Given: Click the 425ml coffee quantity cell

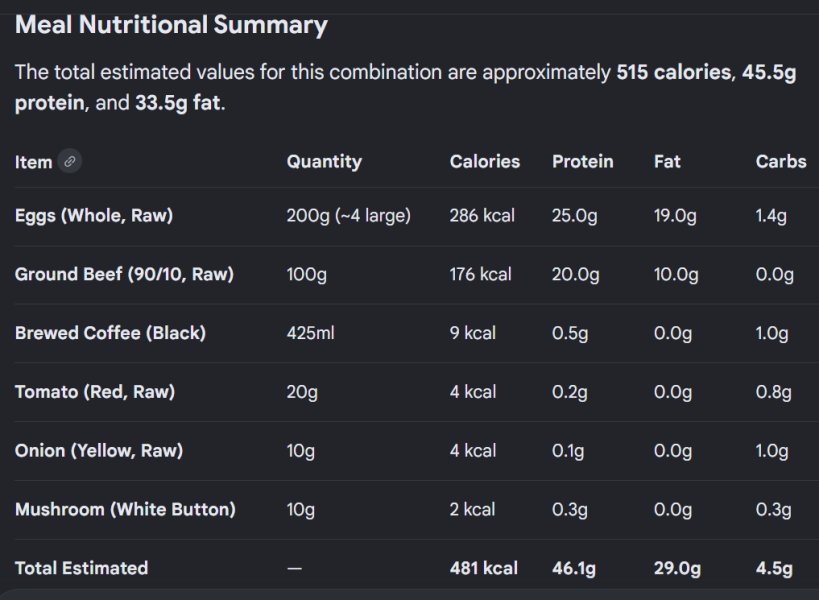Looking at the screenshot, I should pos(310,333).
